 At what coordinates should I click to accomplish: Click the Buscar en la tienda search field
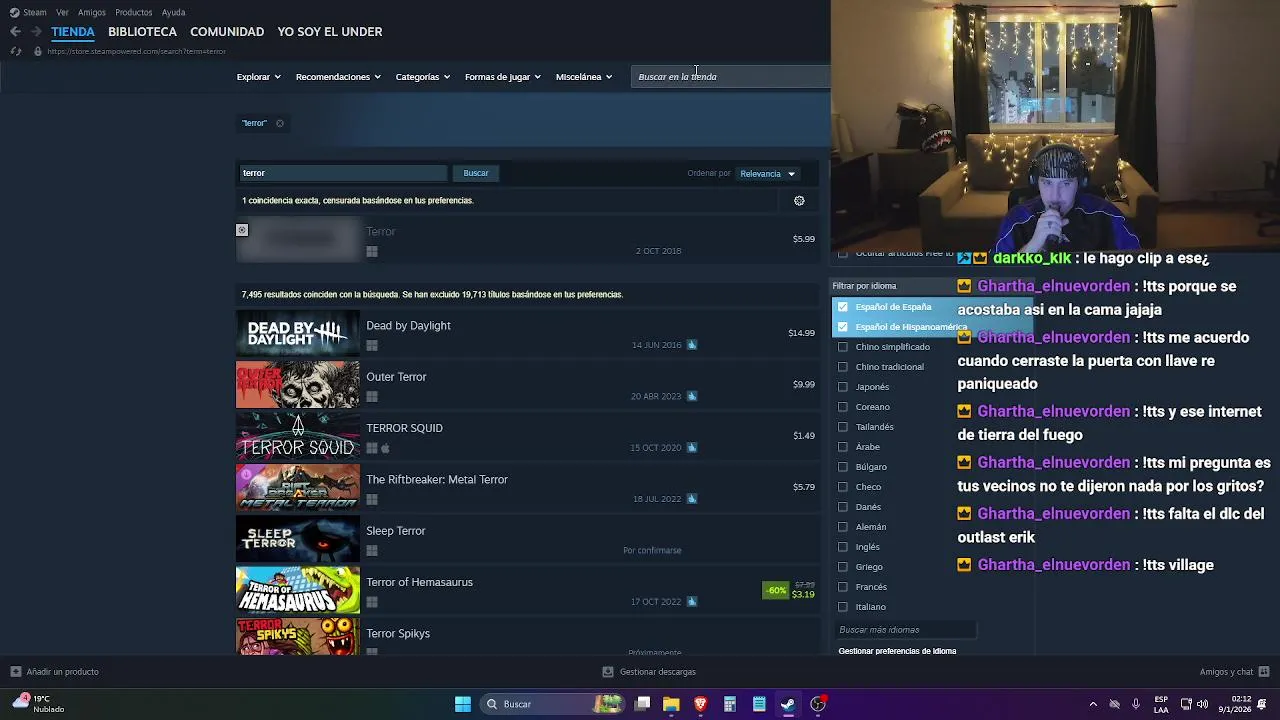click(x=730, y=77)
